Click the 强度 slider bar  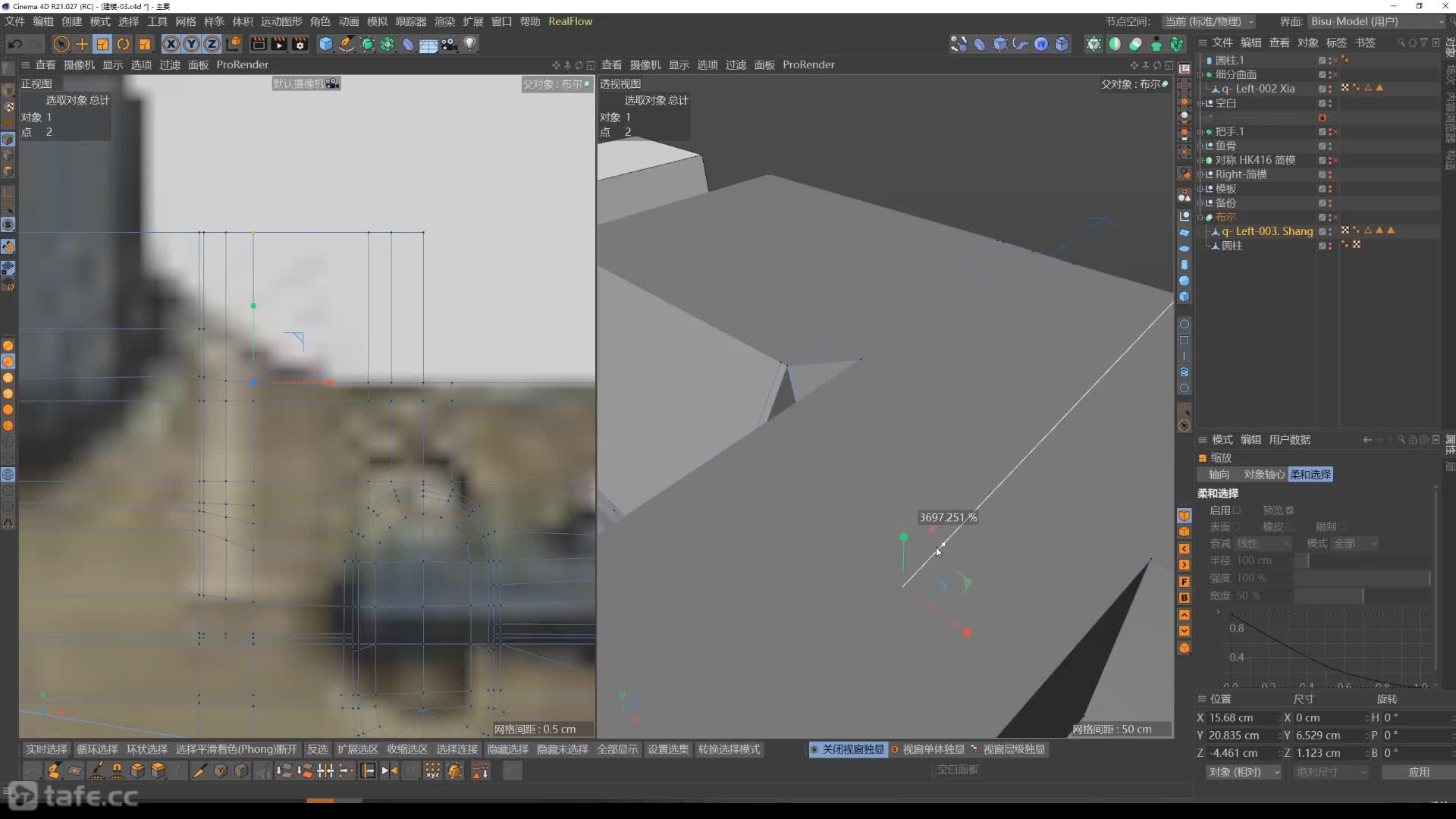click(1362, 578)
